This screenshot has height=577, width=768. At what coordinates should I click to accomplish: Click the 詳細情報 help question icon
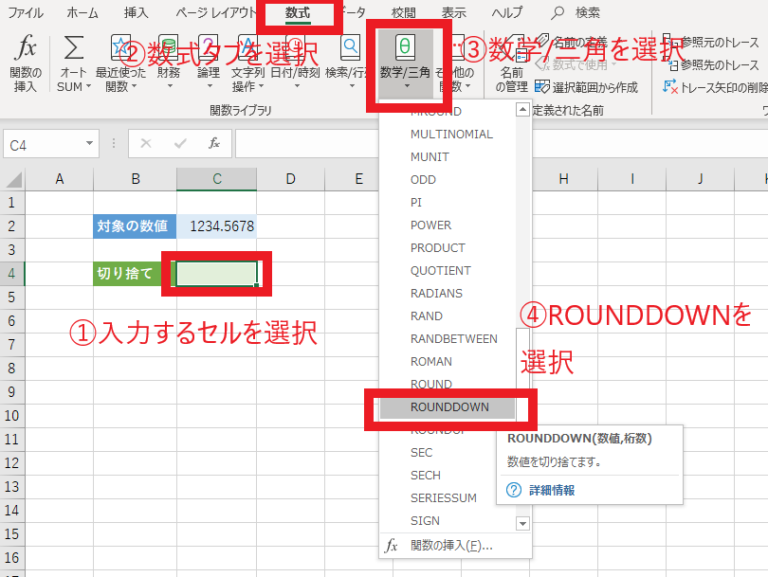point(513,490)
